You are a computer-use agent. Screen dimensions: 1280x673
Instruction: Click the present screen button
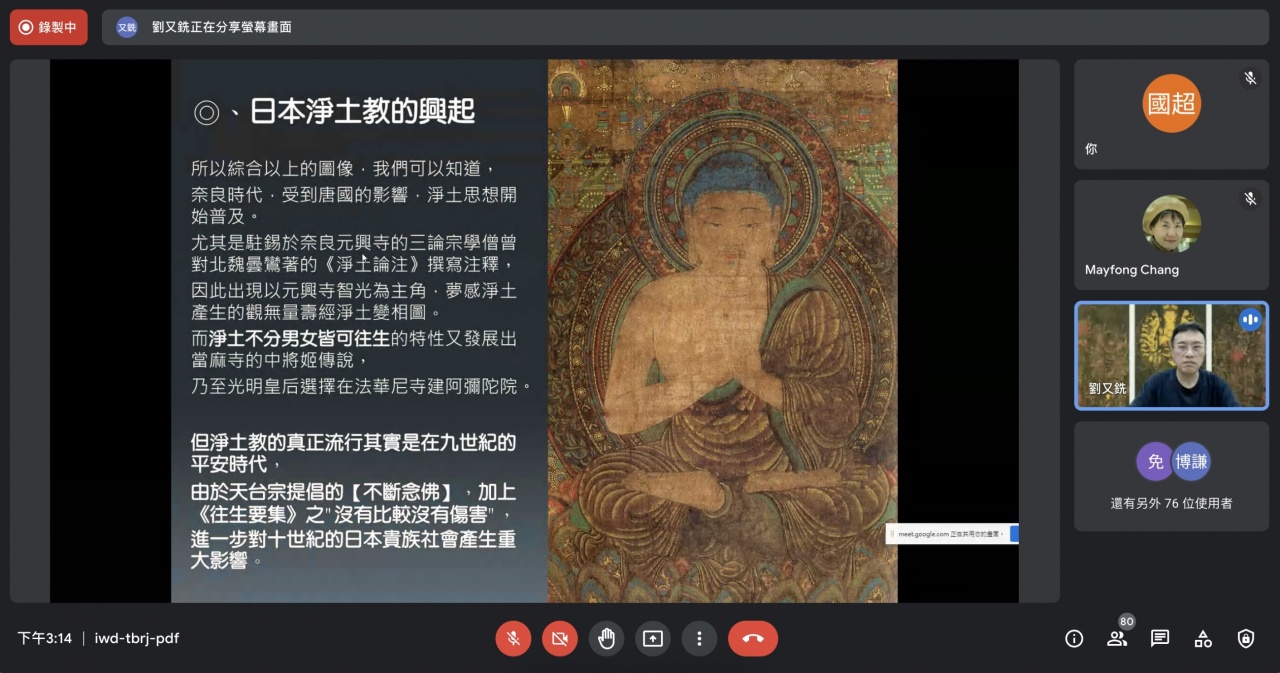(653, 638)
